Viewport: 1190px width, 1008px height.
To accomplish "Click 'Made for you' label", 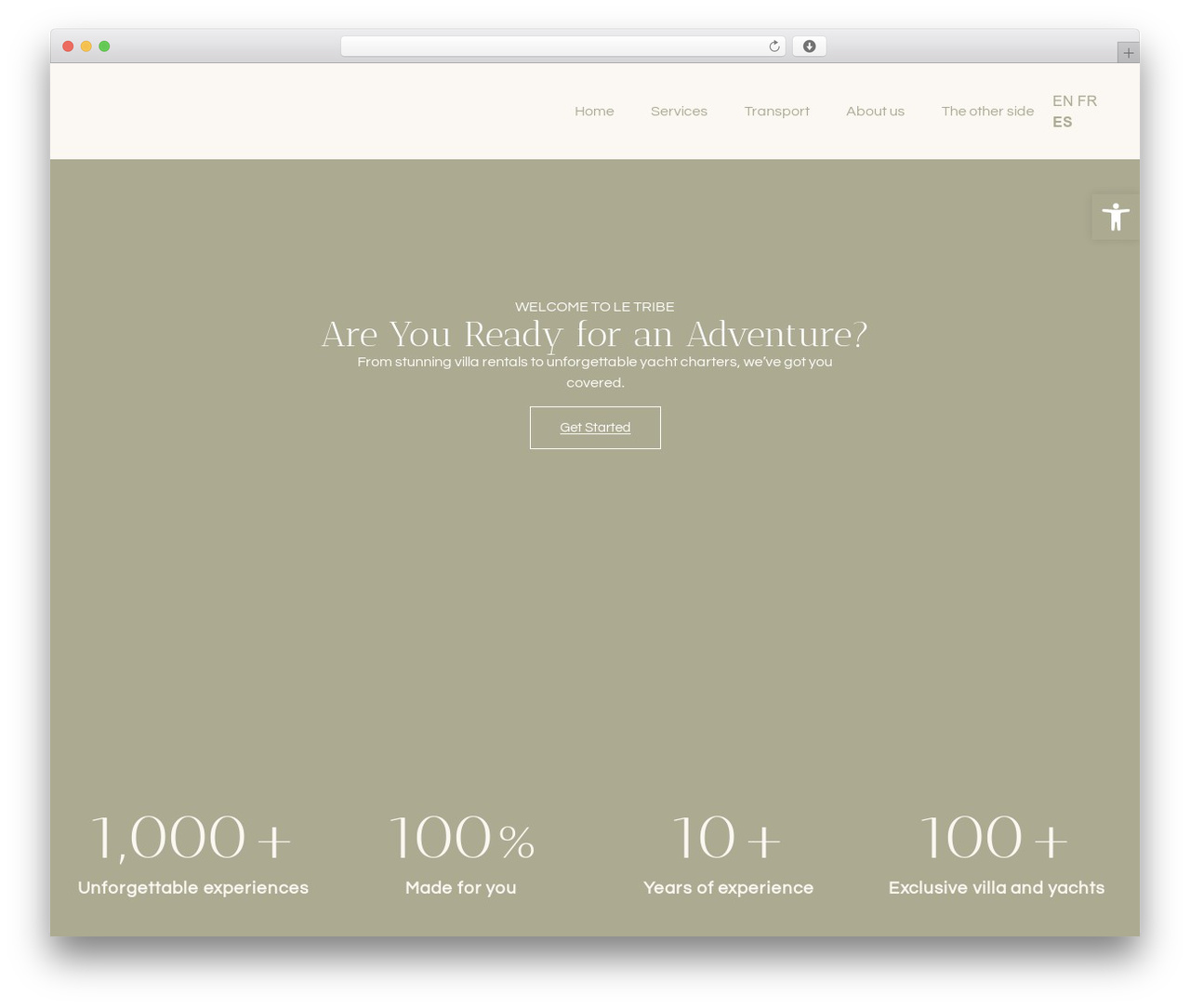I will [x=461, y=888].
